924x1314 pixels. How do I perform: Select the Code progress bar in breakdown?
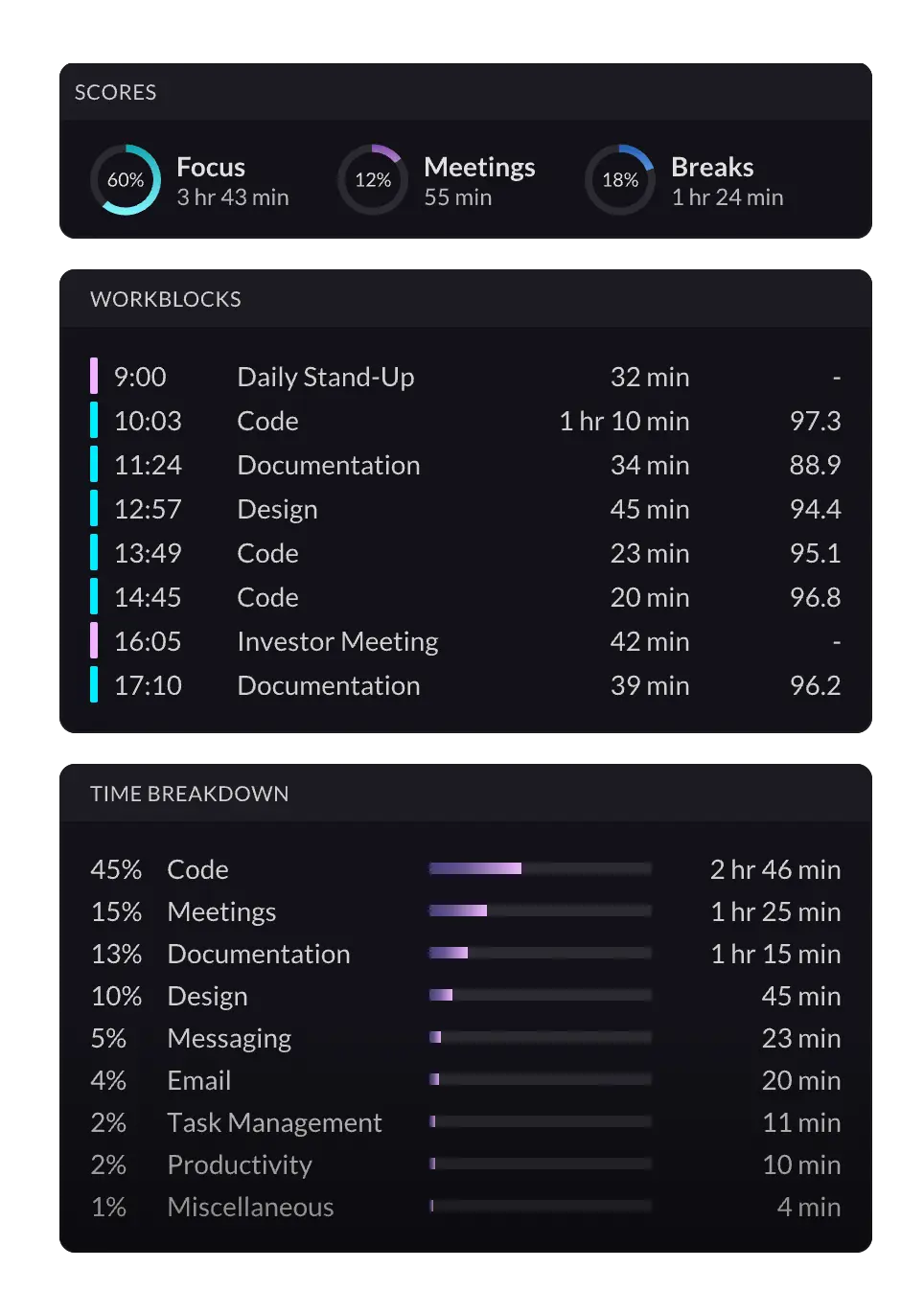pos(540,868)
